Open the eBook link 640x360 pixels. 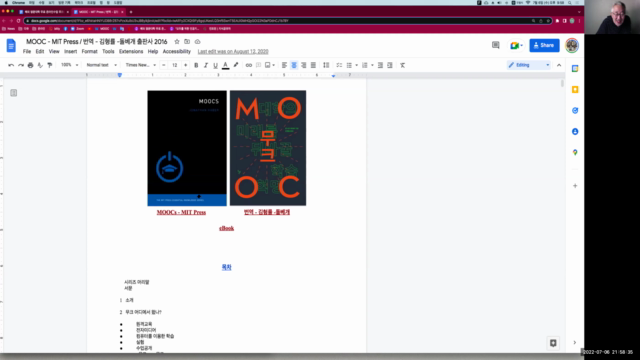tap(227, 228)
